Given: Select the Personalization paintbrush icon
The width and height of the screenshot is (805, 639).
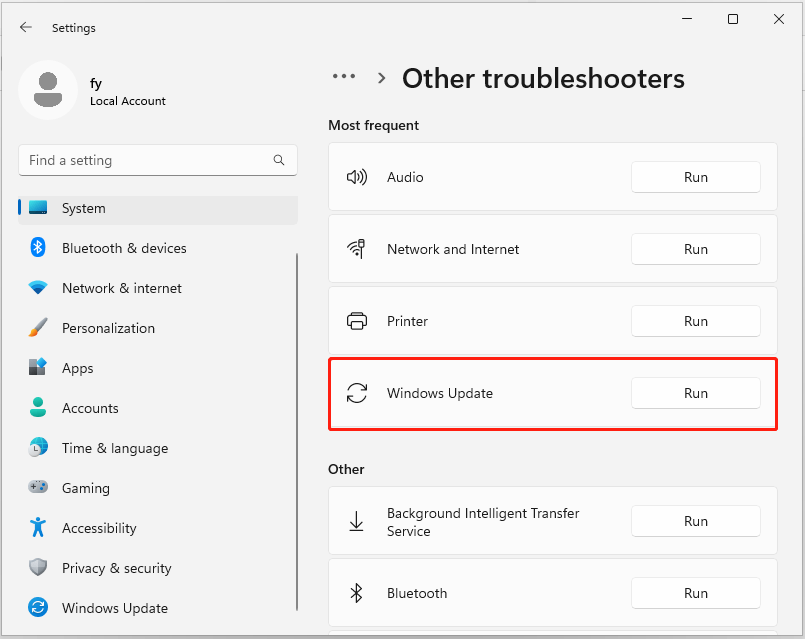Looking at the screenshot, I should [x=38, y=327].
